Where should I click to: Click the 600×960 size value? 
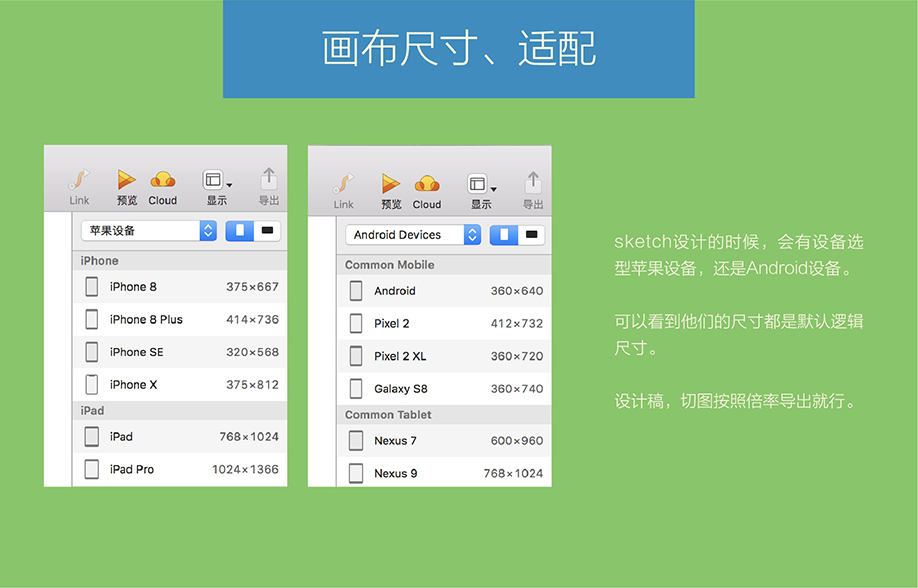[517, 441]
